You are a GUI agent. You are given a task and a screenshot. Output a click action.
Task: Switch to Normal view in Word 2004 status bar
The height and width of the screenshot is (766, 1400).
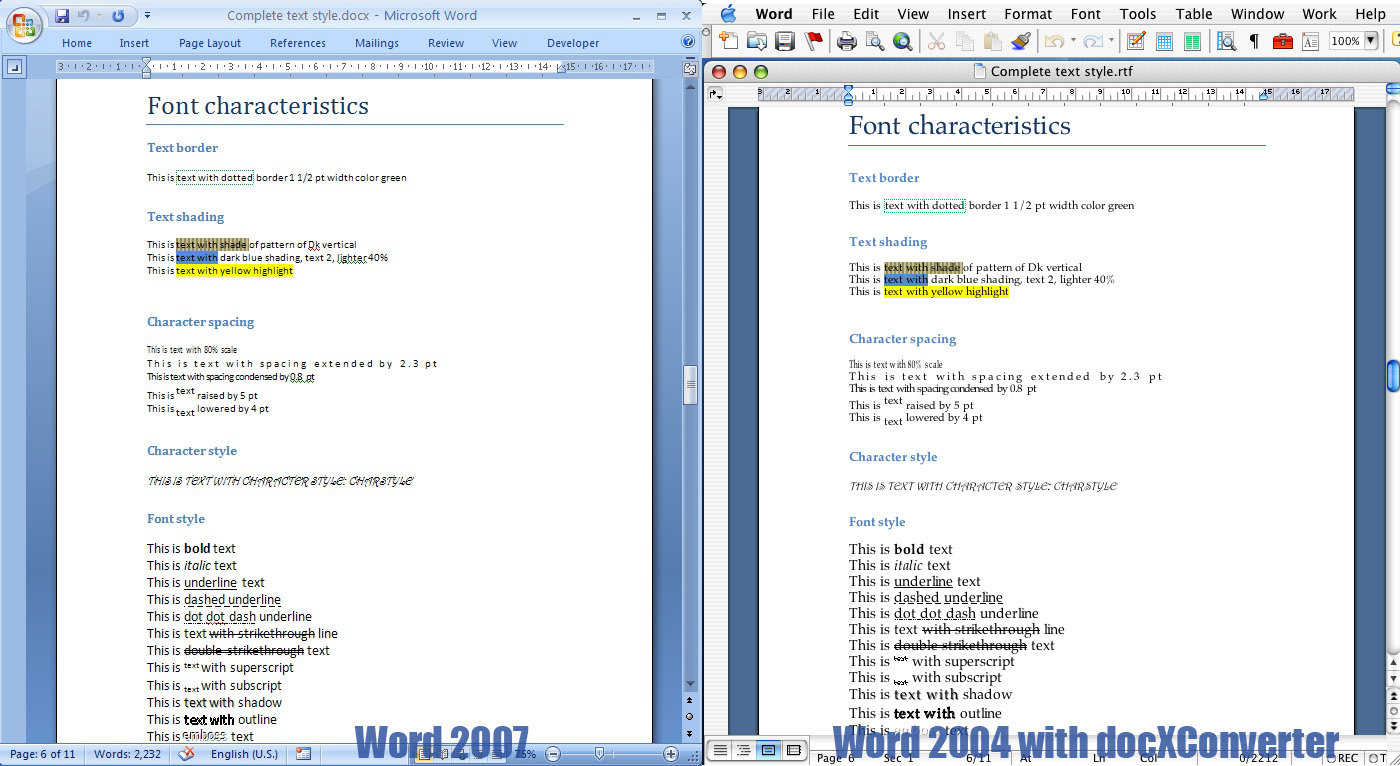[x=720, y=750]
